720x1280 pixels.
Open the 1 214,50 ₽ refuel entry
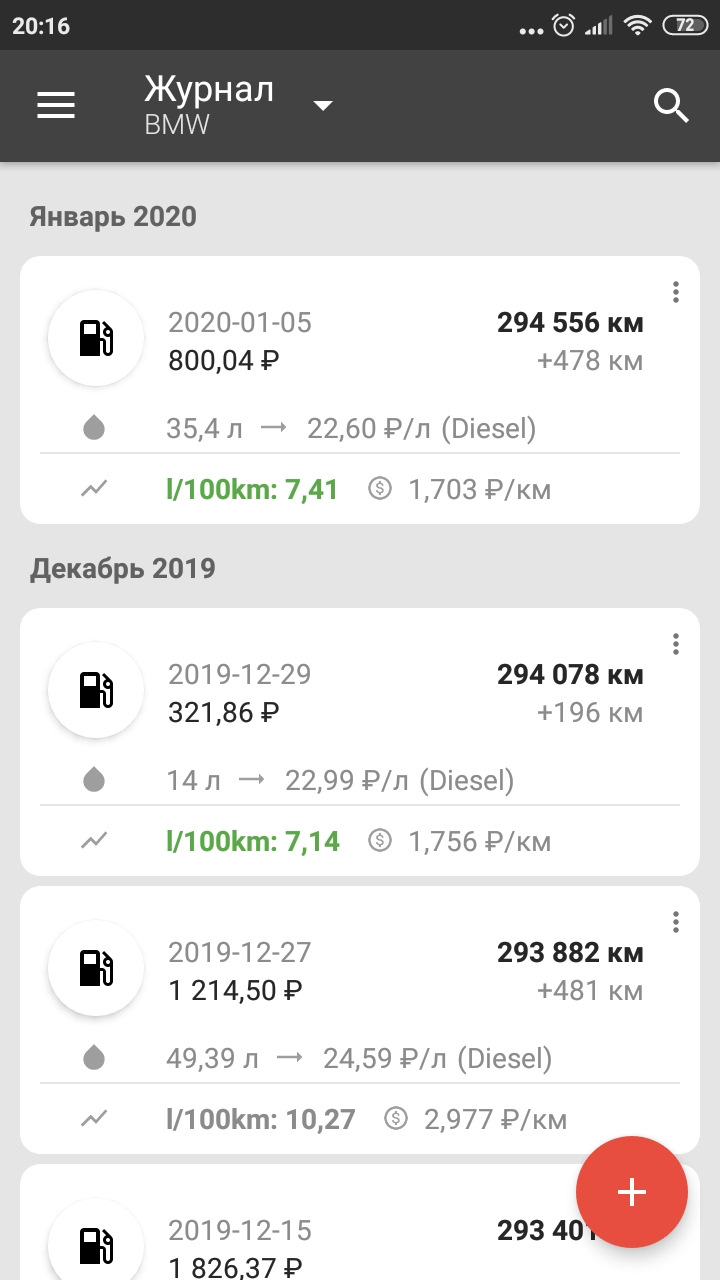point(236,990)
